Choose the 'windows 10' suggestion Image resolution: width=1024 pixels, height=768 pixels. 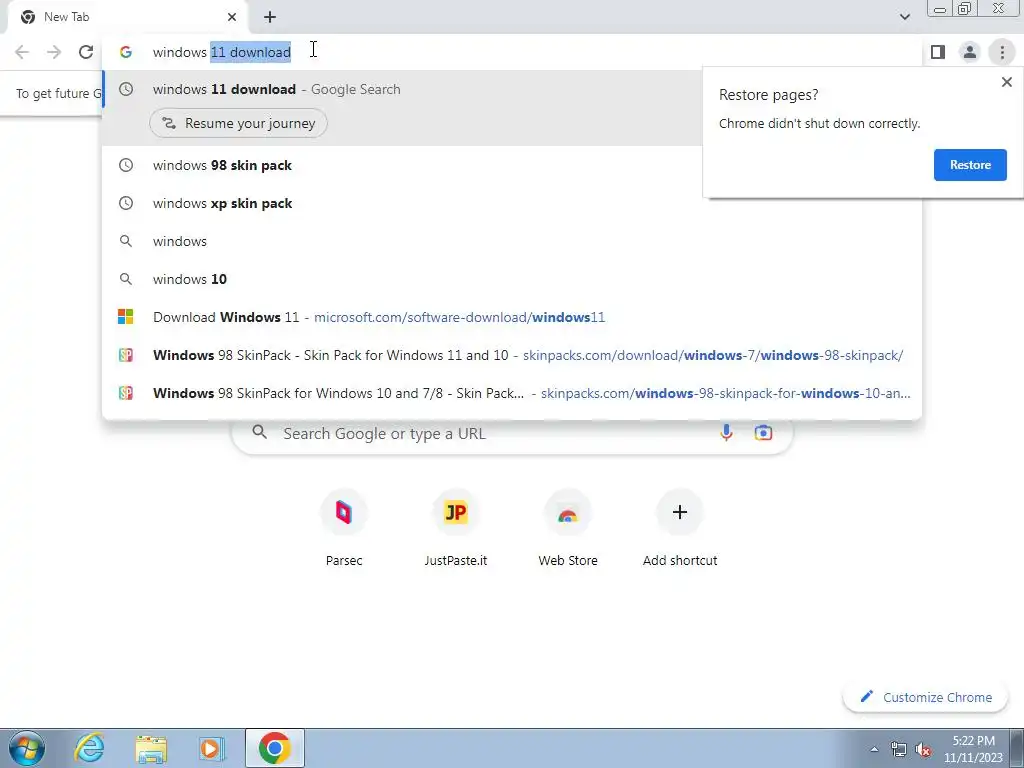pos(511,279)
